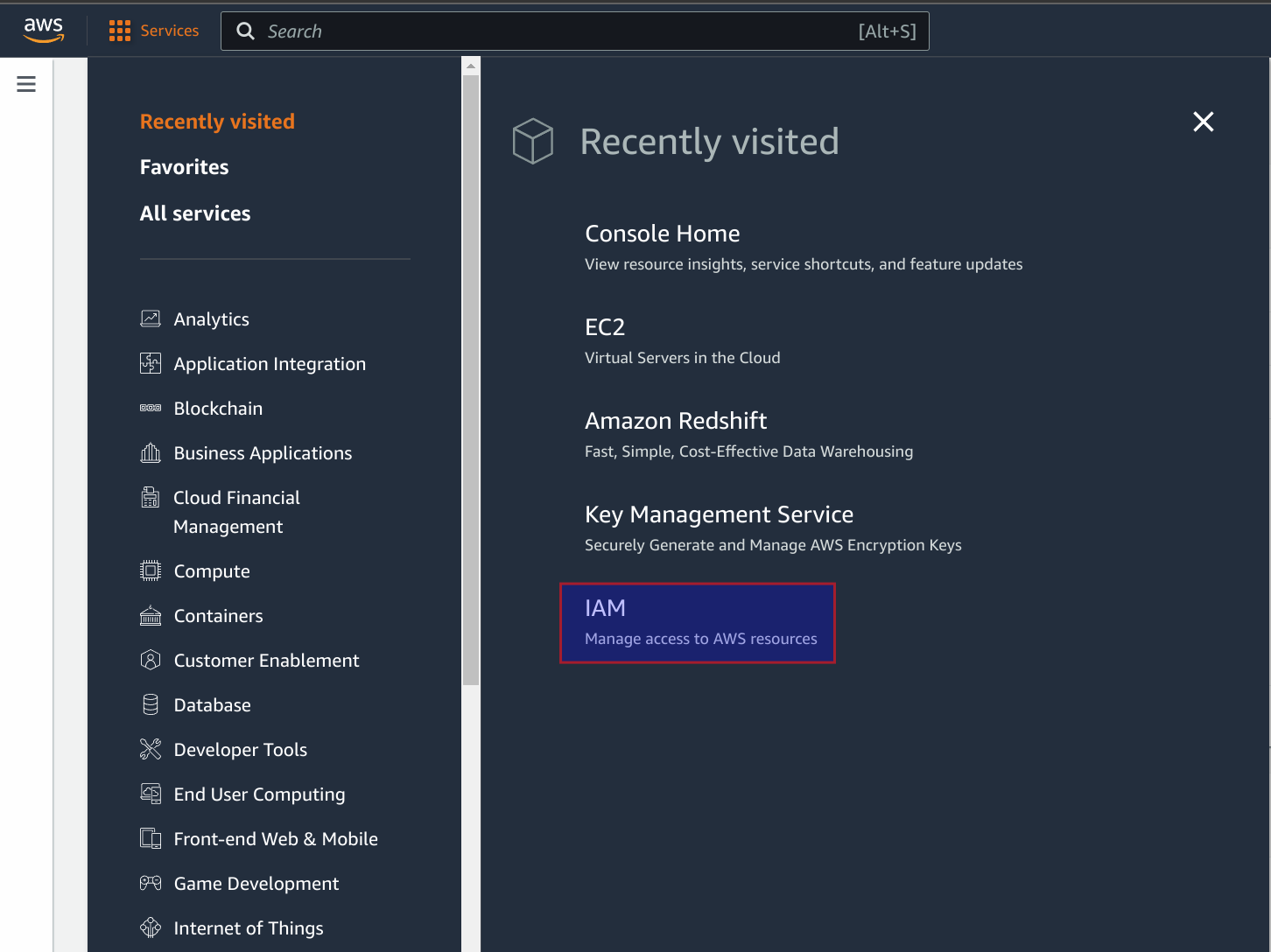Open the hamburger navigation menu
Viewport: 1271px width, 952px height.
26,84
